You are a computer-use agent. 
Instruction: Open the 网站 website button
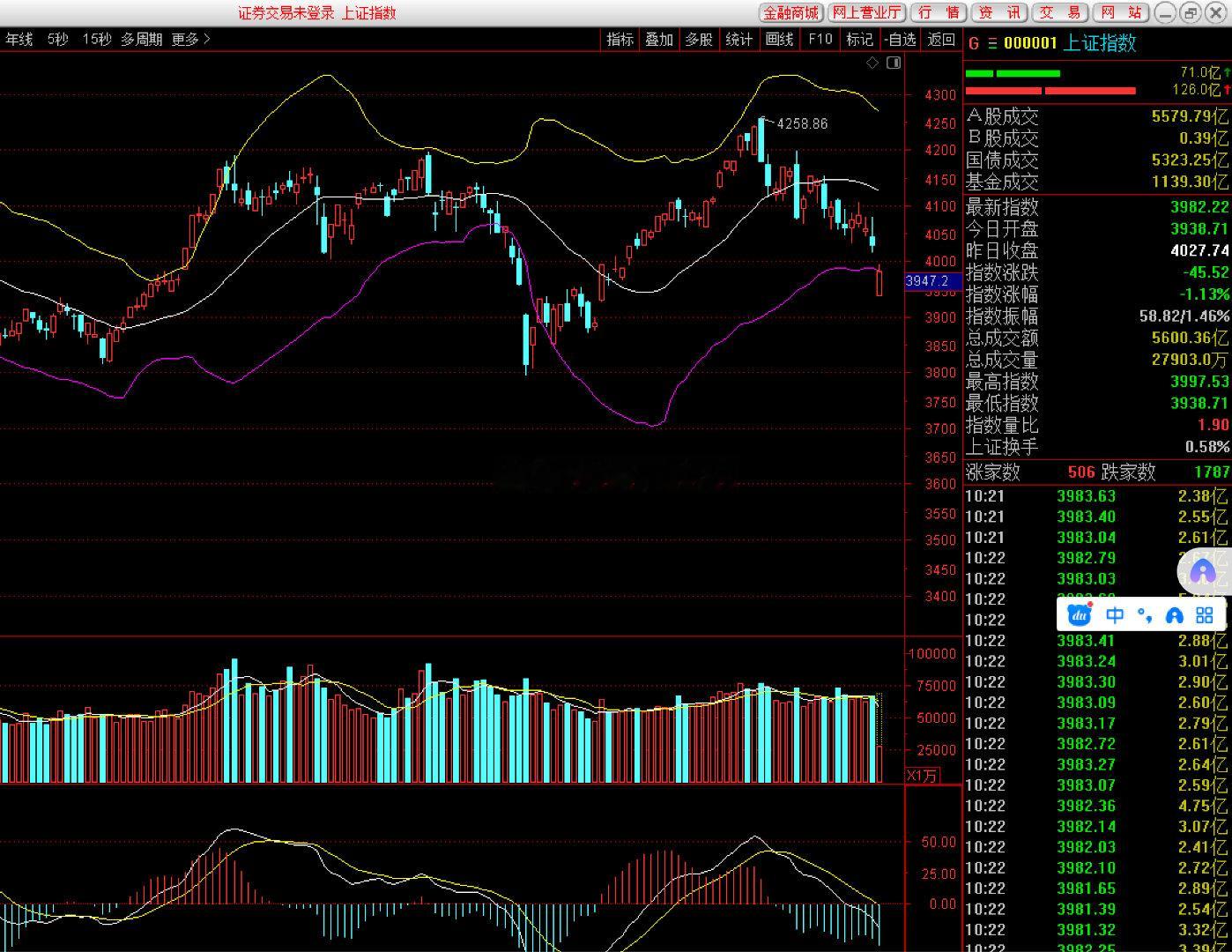(x=1121, y=12)
